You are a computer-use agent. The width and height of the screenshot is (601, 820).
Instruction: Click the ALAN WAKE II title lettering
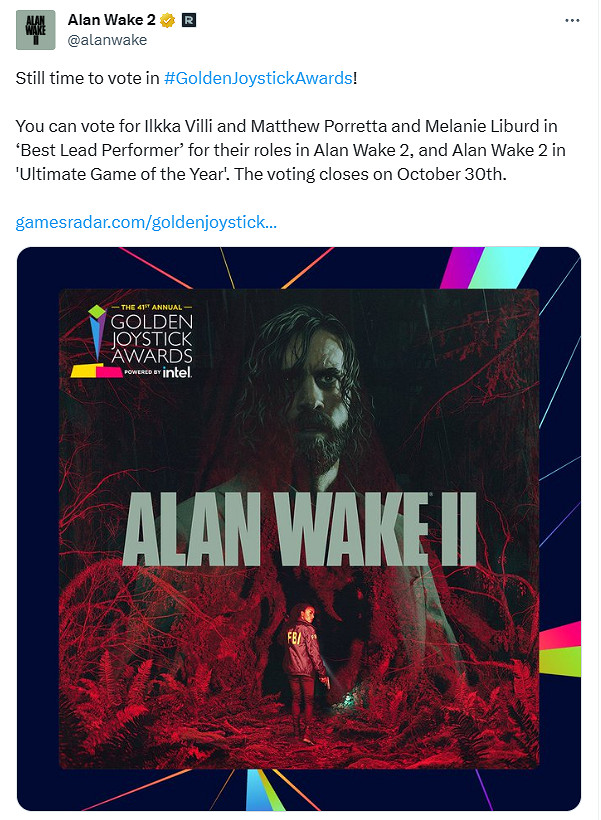click(299, 529)
